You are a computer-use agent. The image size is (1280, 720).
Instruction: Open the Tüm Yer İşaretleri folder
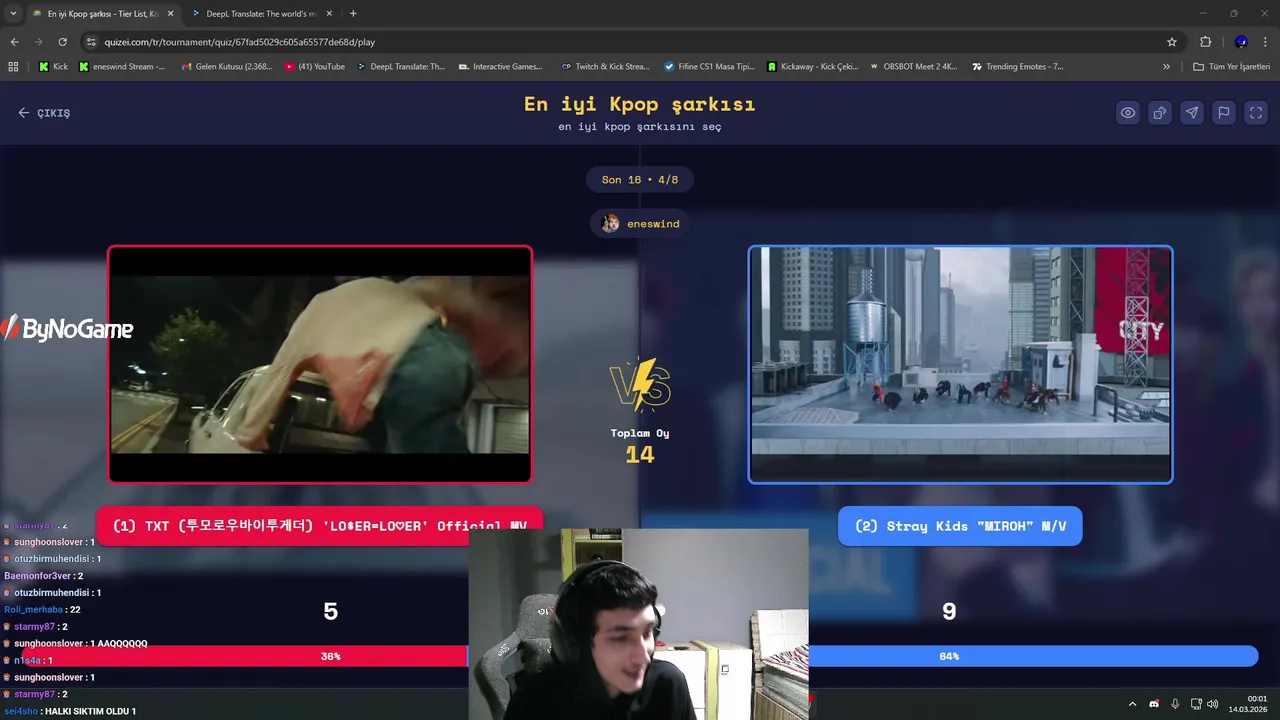point(1232,67)
